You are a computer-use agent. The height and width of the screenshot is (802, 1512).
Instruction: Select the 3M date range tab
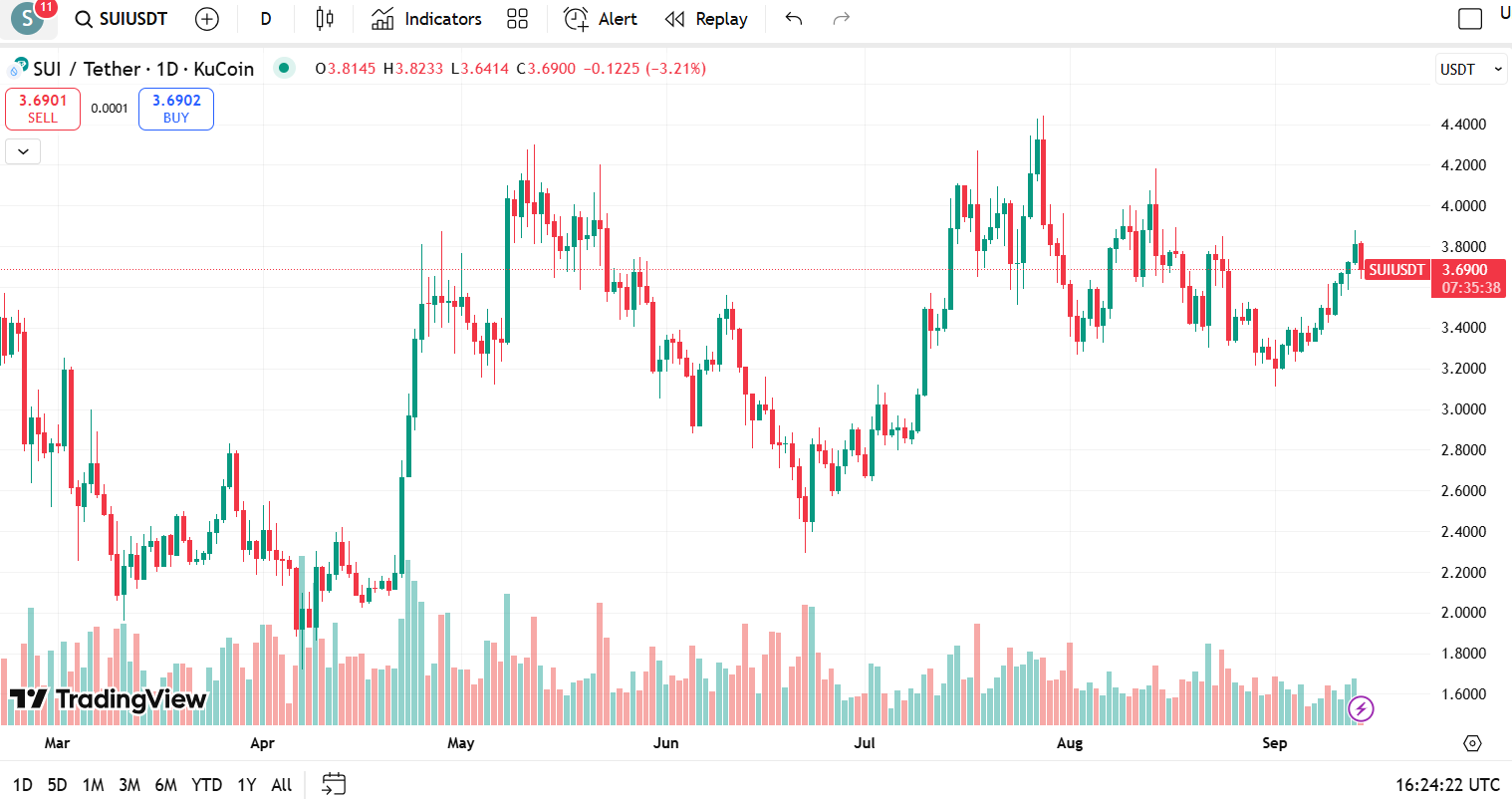[129, 785]
